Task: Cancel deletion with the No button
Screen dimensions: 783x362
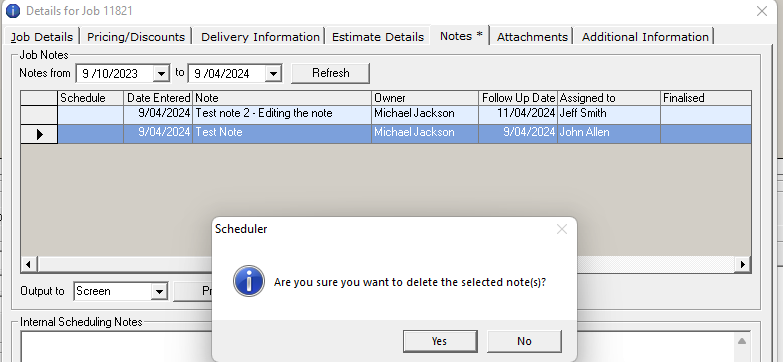Action: (x=524, y=341)
